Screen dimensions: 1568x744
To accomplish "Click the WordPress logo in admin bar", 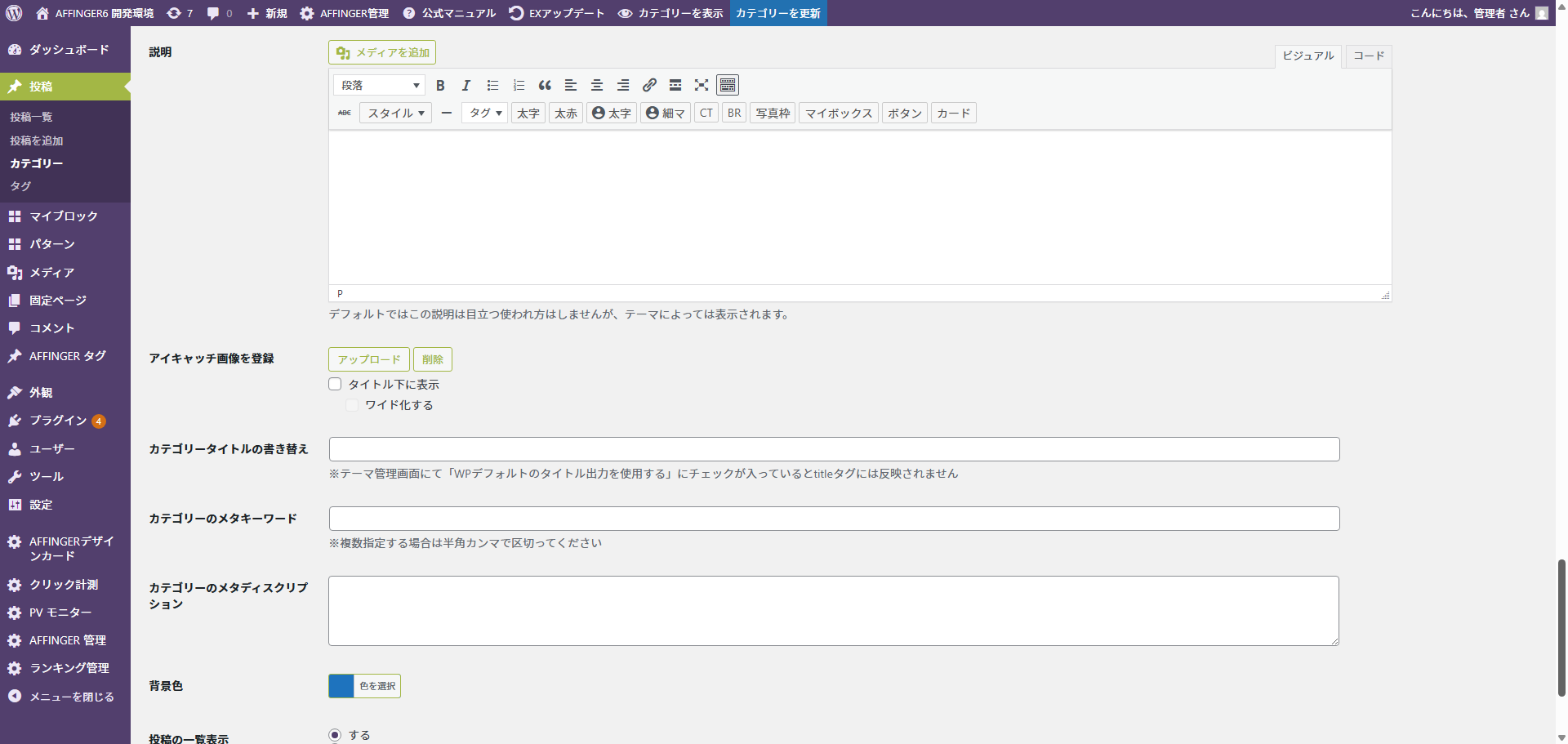I will tap(14, 13).
